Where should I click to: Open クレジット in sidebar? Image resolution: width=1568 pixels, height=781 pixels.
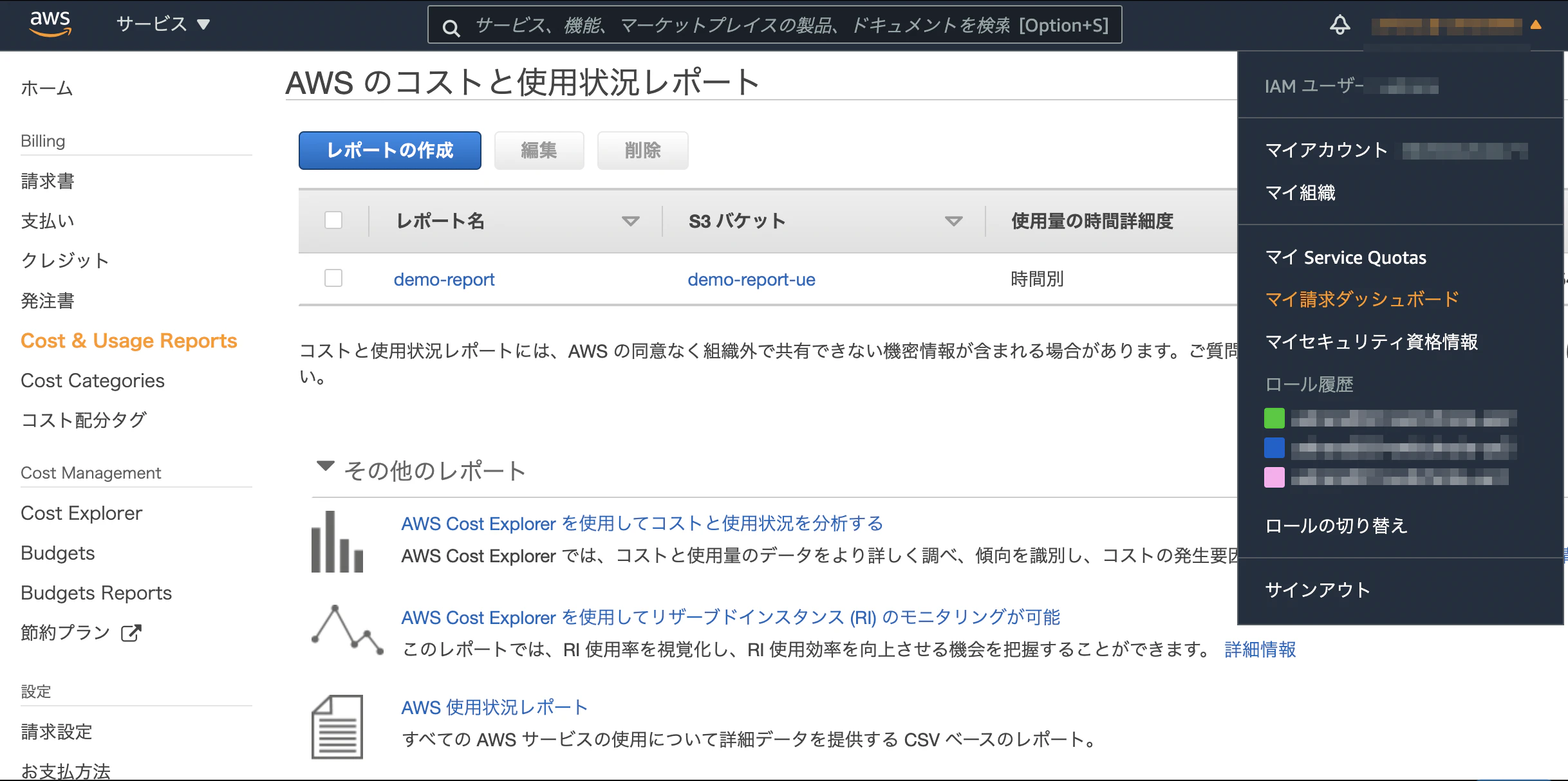pos(65,261)
